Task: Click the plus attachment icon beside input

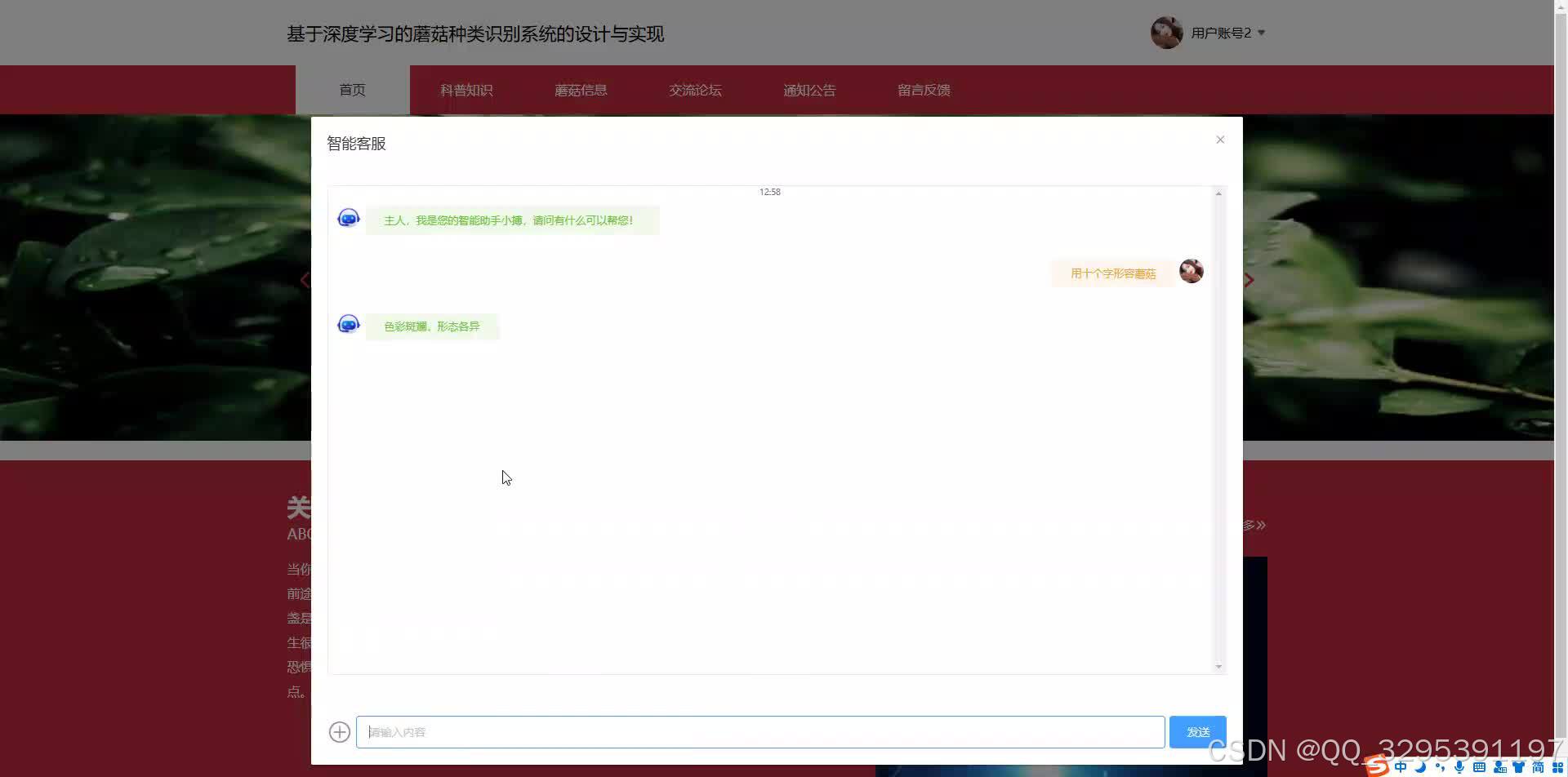Action: click(340, 732)
